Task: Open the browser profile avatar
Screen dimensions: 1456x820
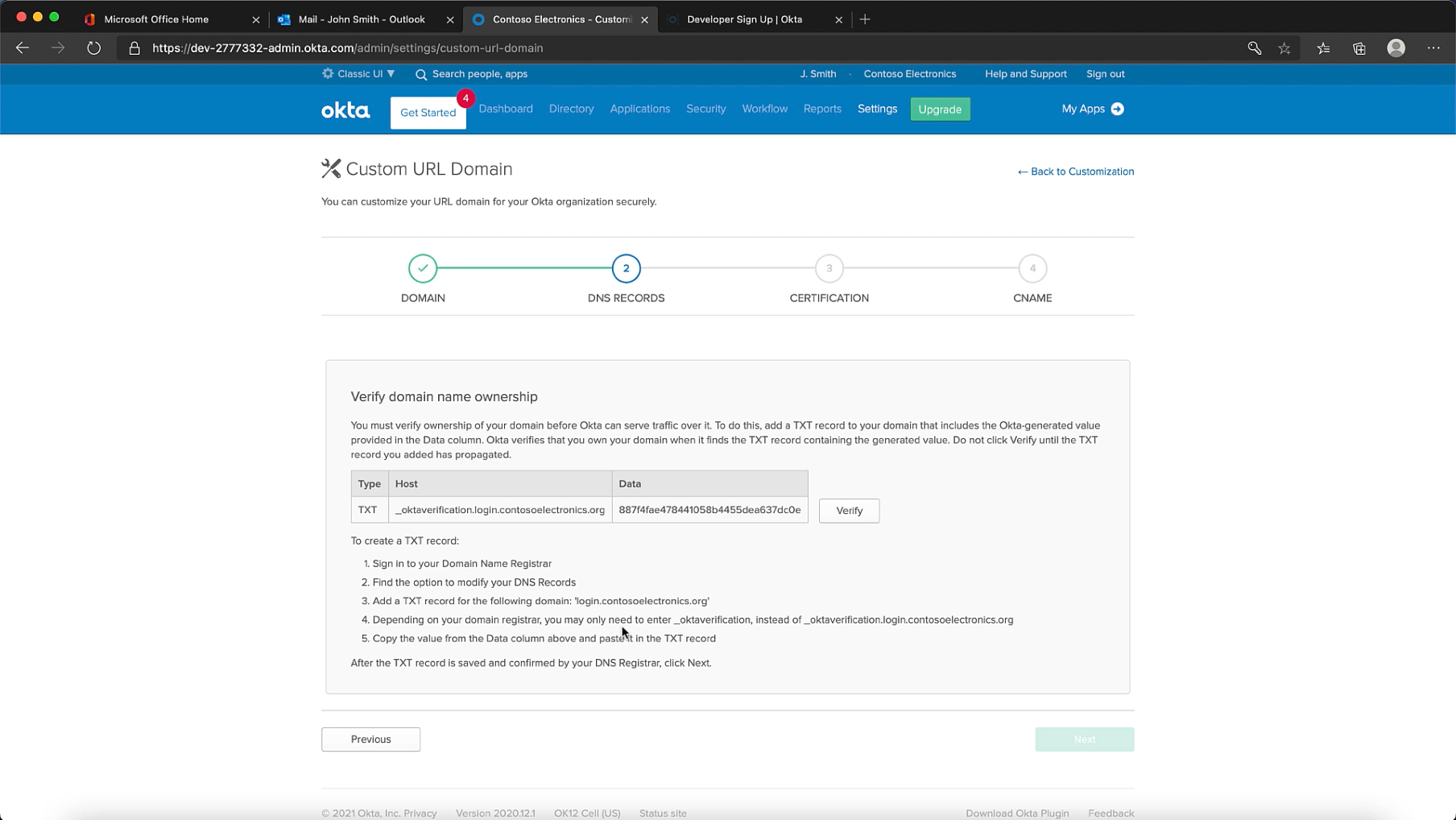Action: click(x=1396, y=48)
